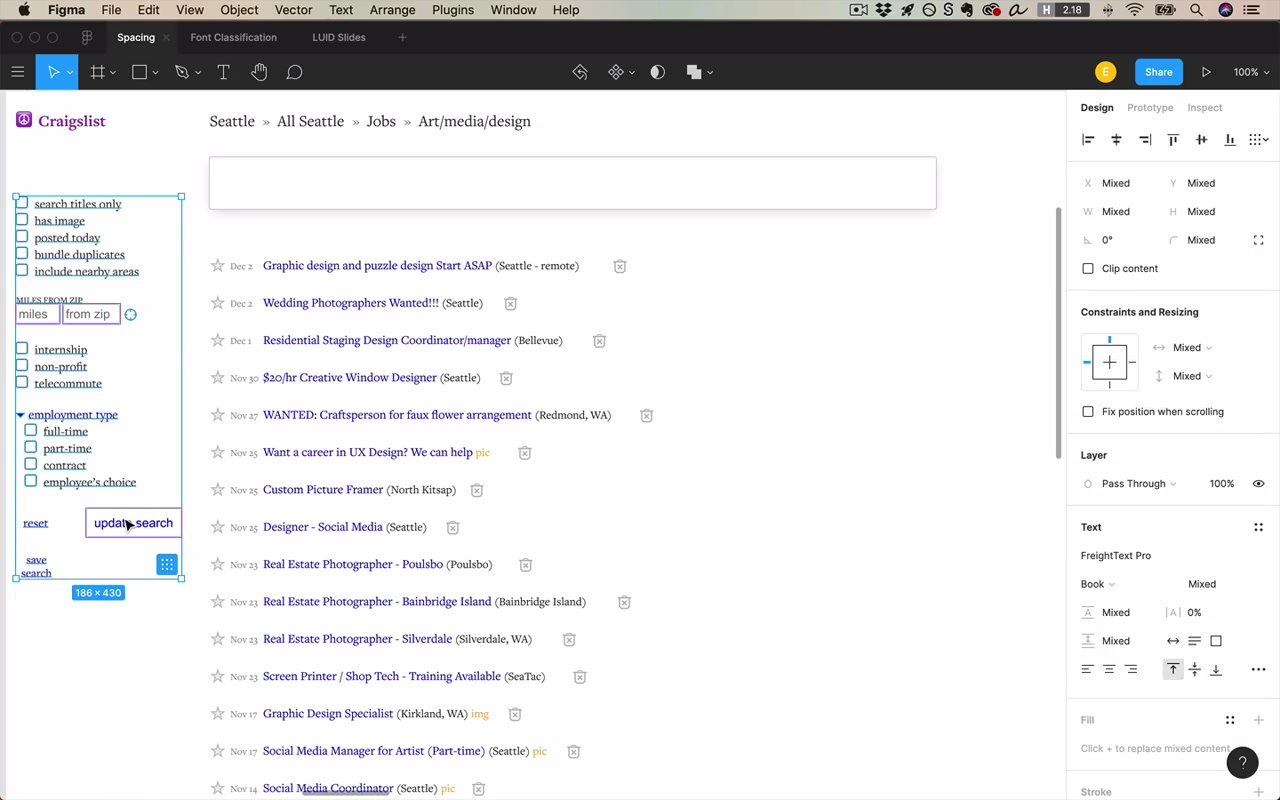Open the Pass Through blend mode dropdown

pyautogui.click(x=1138, y=483)
